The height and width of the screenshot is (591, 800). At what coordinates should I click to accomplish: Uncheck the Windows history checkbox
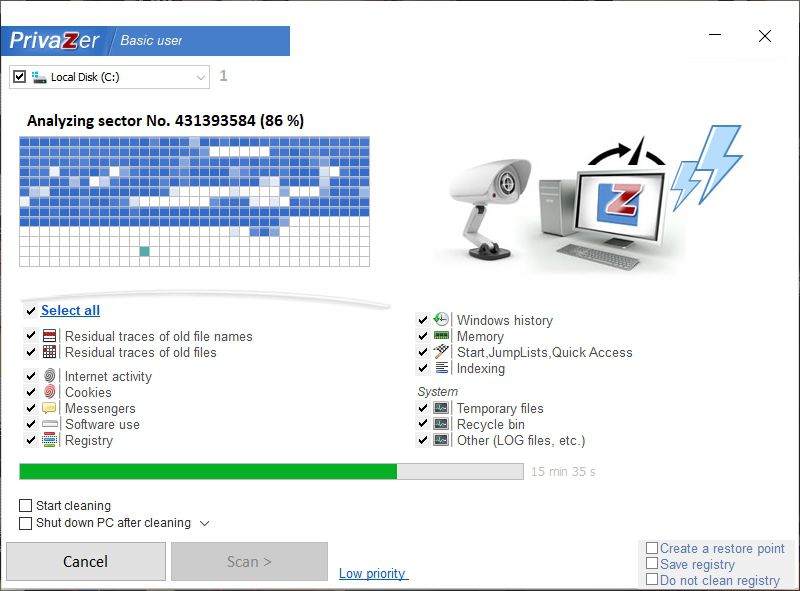tap(422, 320)
